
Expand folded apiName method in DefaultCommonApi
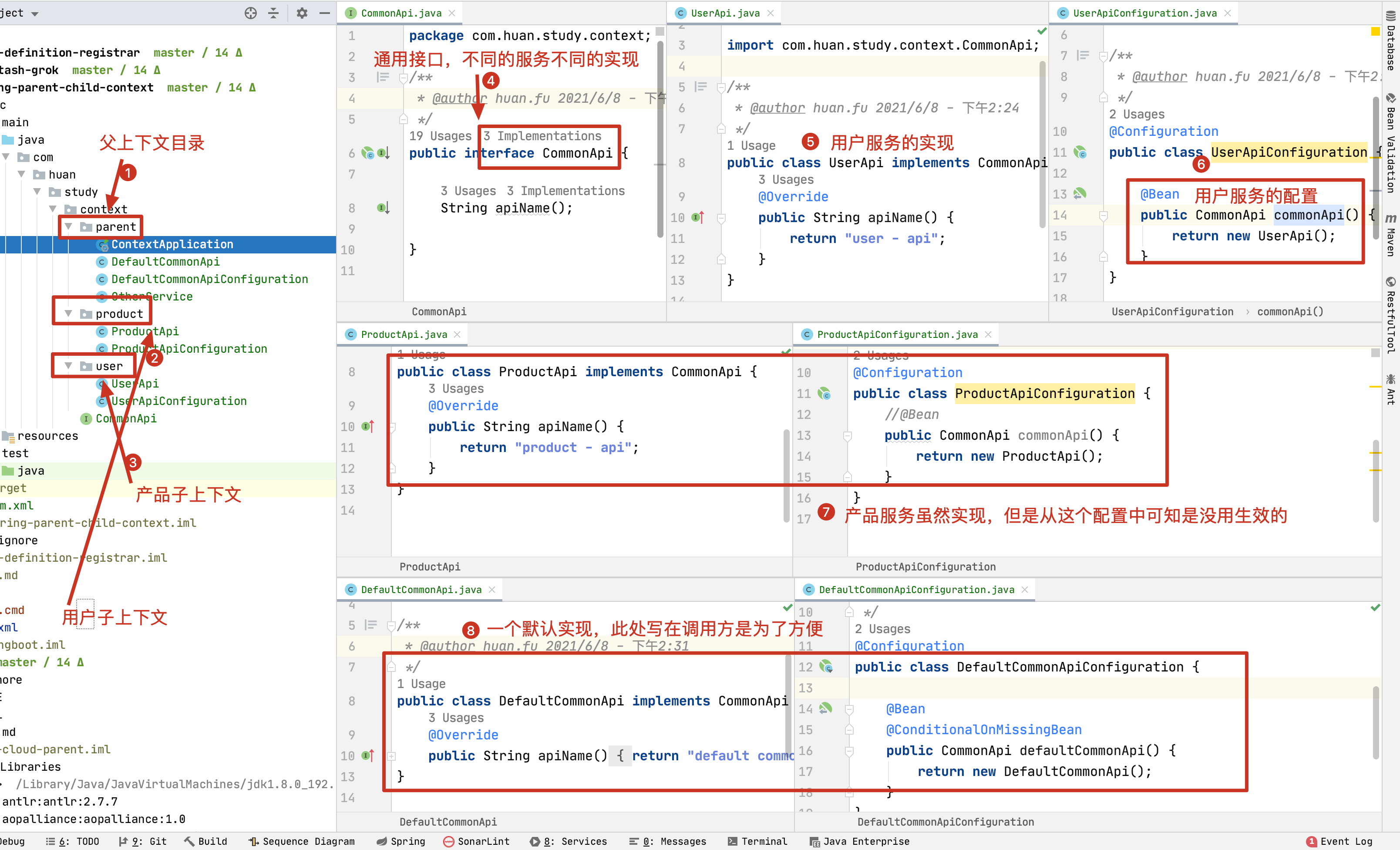click(391, 756)
